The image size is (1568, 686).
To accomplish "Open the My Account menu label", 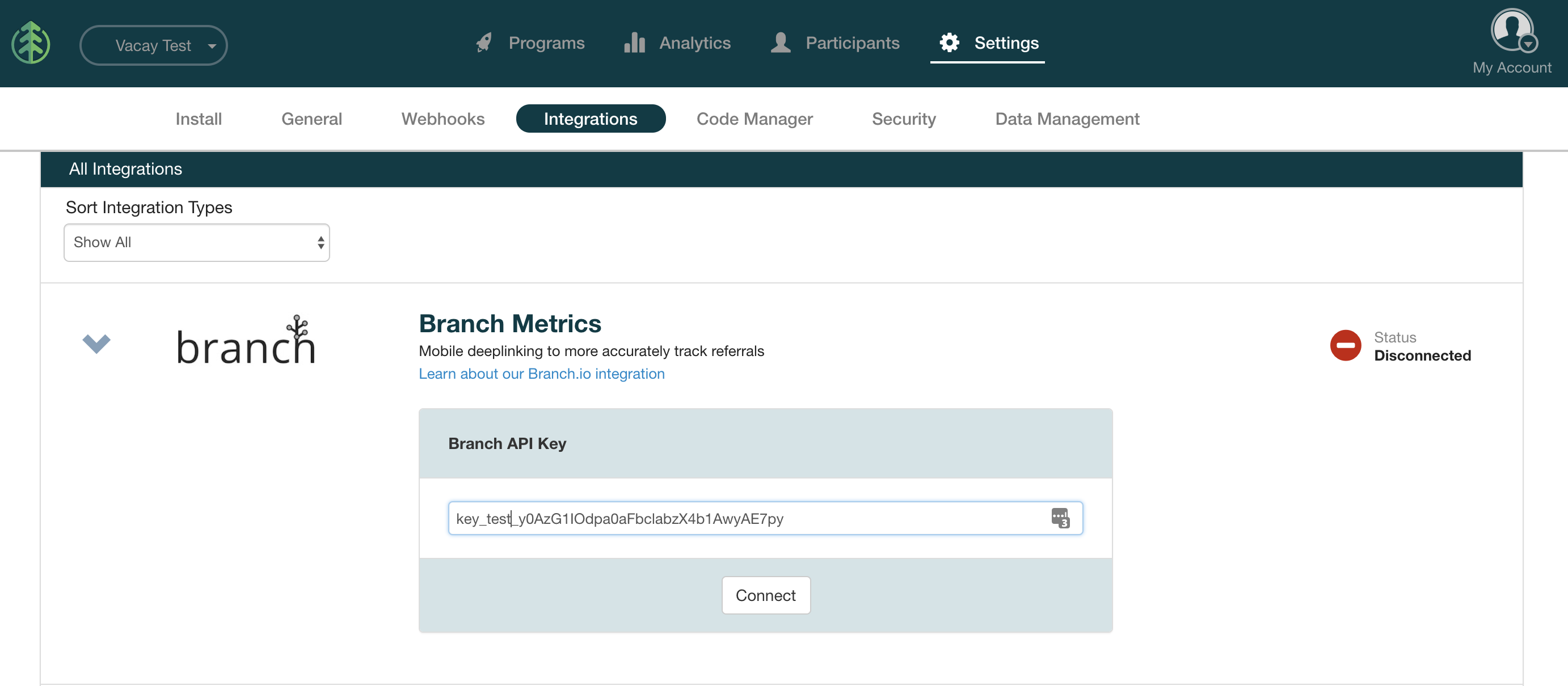I will click(1512, 67).
